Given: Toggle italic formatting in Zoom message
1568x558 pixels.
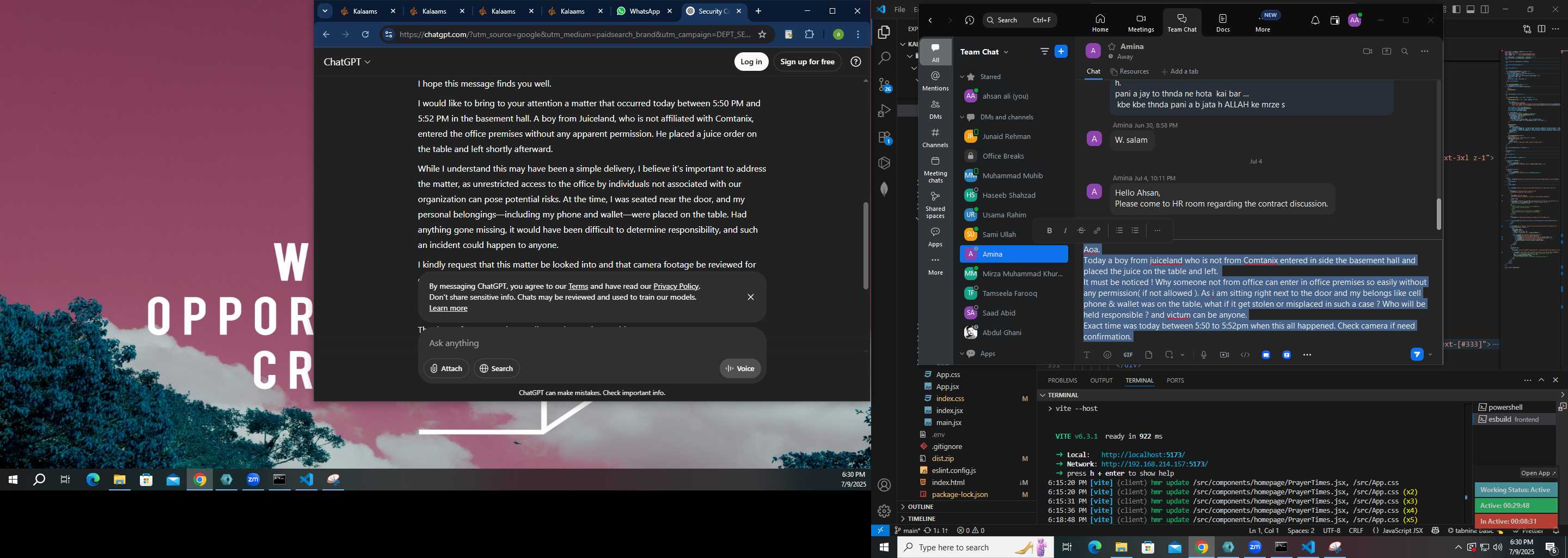Looking at the screenshot, I should pyautogui.click(x=1065, y=231).
